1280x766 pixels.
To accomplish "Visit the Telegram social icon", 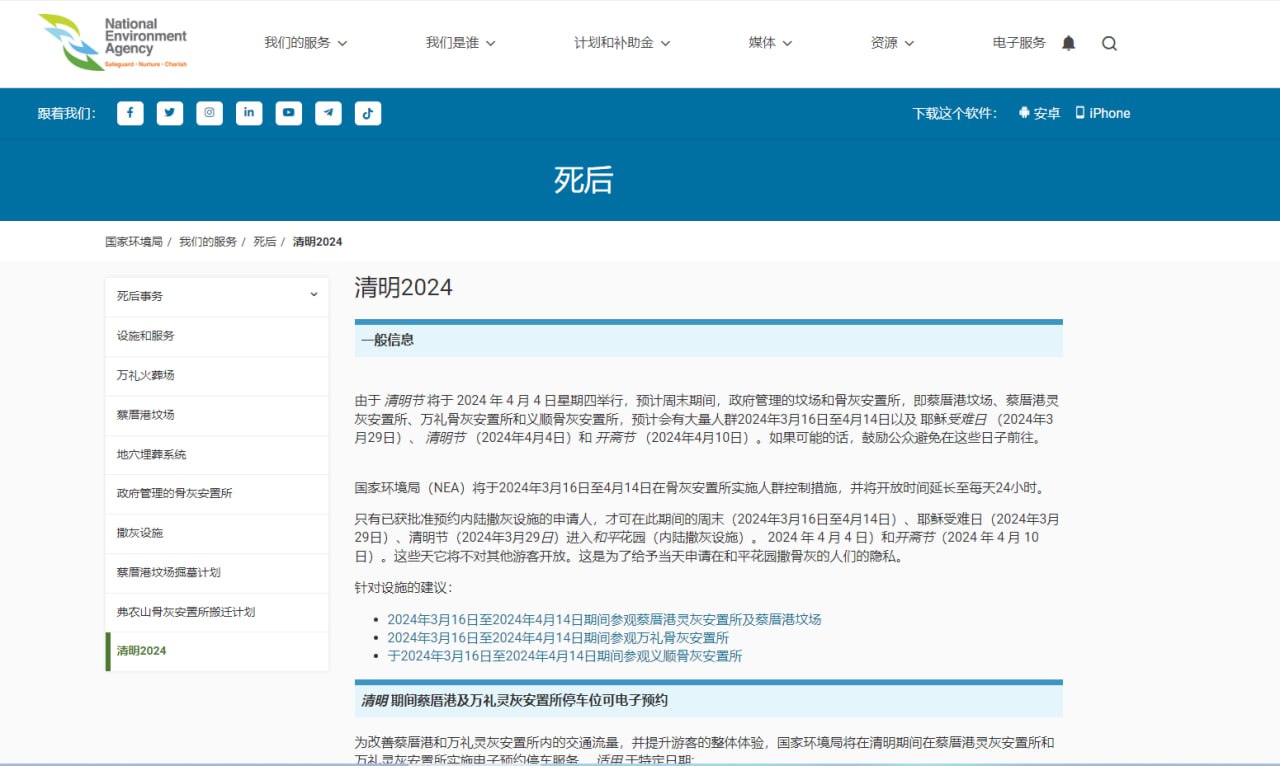I will tap(328, 113).
